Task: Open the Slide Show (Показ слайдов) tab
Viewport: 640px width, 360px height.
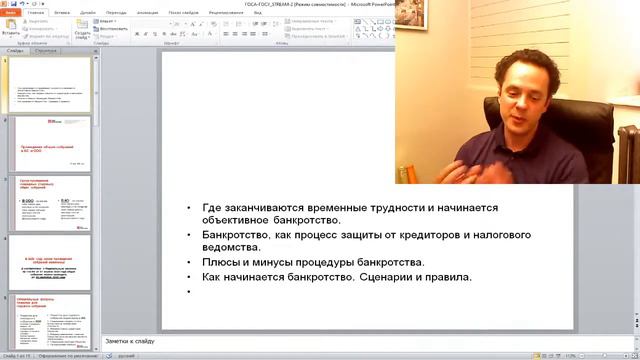Action: pos(183,13)
